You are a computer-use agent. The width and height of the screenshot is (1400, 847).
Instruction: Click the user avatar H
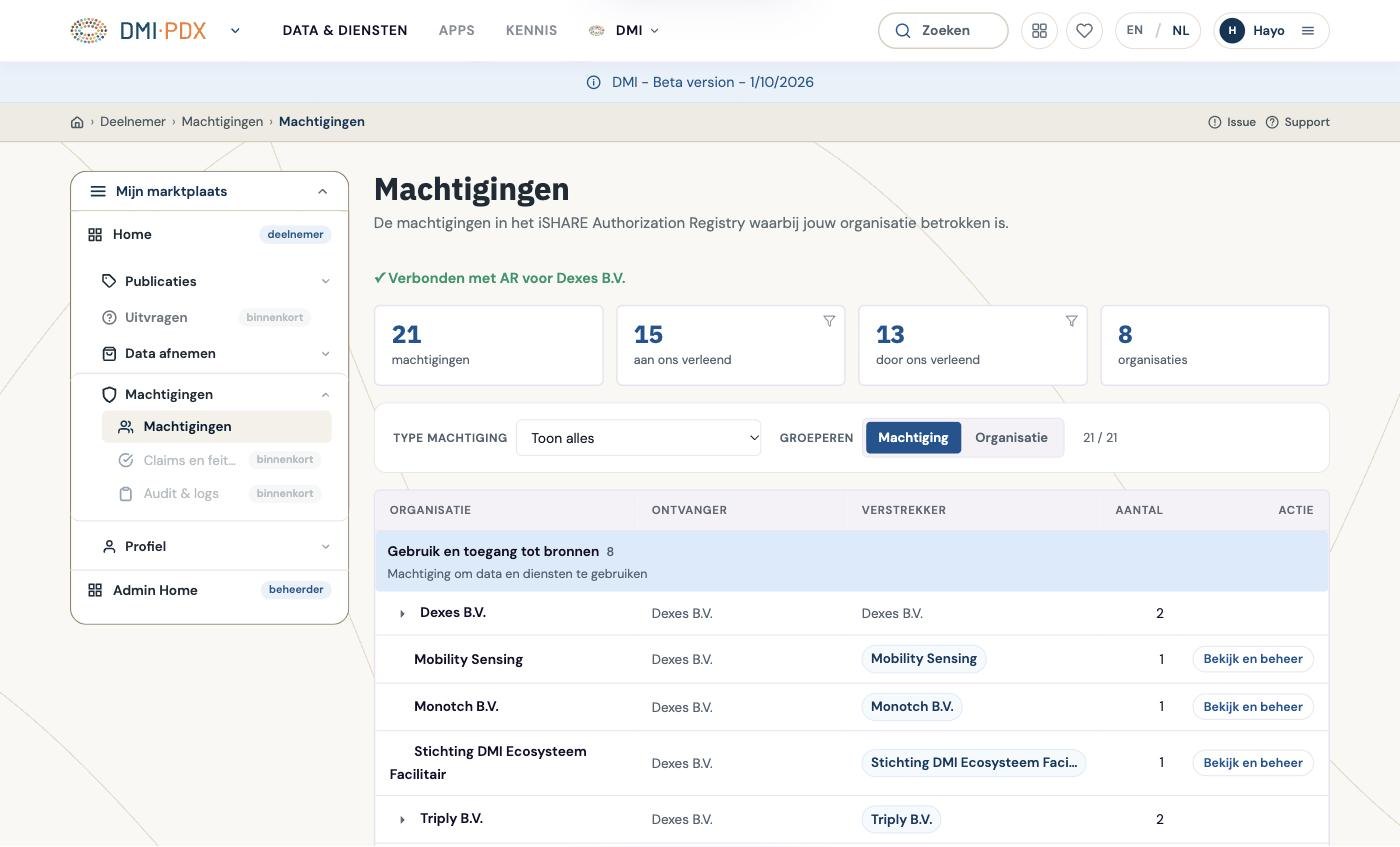pos(1232,30)
